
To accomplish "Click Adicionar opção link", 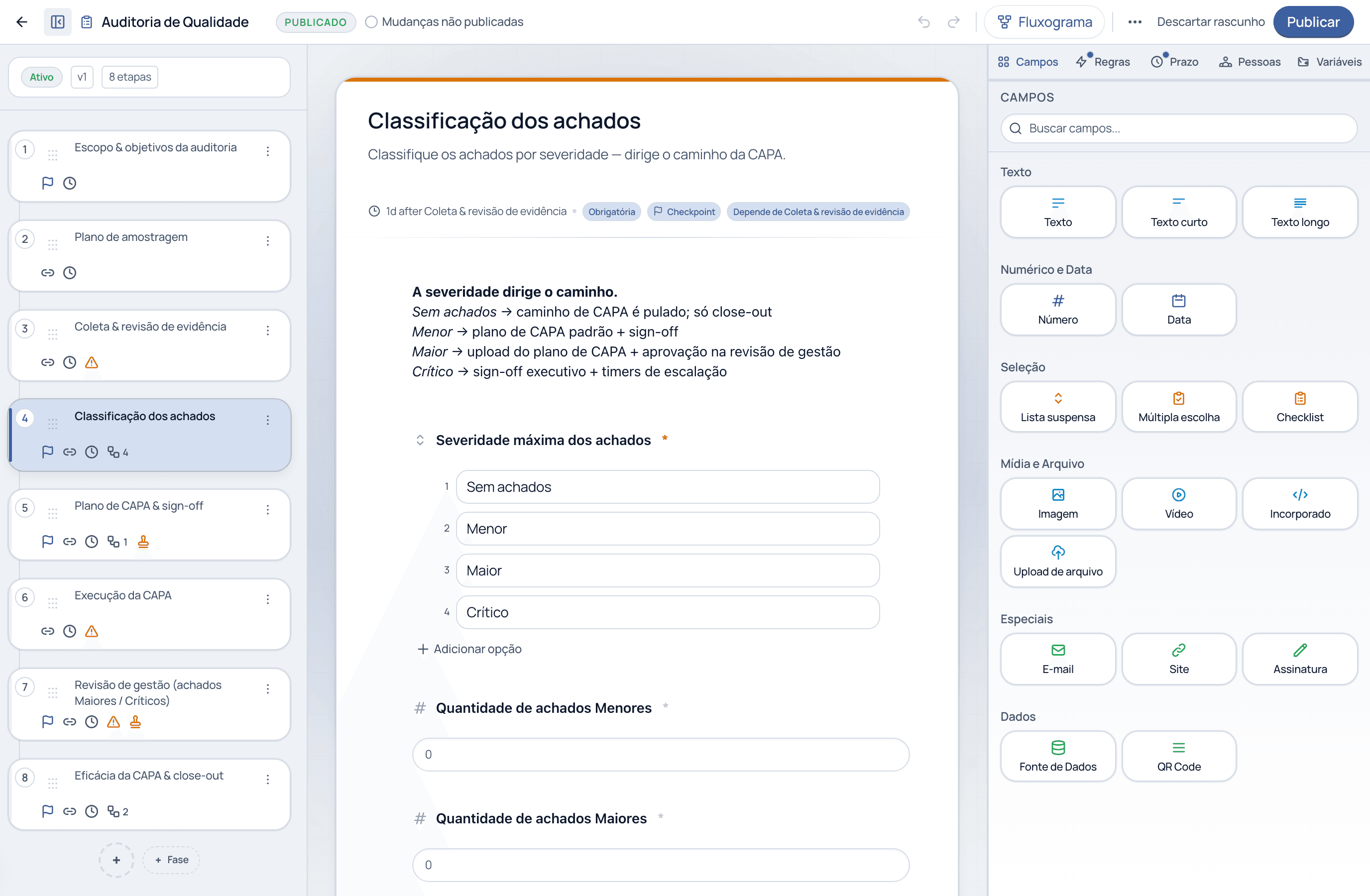I will pyautogui.click(x=469, y=649).
